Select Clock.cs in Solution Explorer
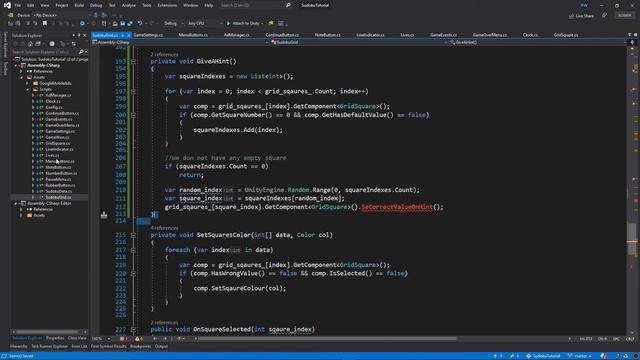Image resolution: width=640 pixels, height=360 pixels. [53, 101]
